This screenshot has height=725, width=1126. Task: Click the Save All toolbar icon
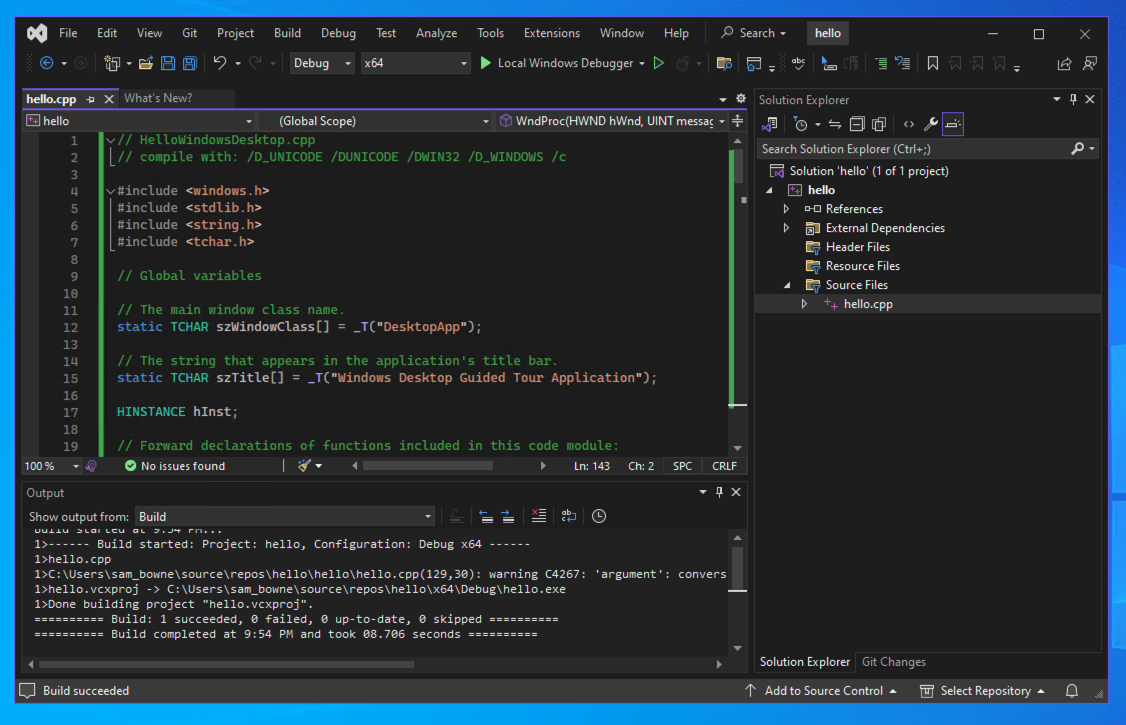coord(189,63)
